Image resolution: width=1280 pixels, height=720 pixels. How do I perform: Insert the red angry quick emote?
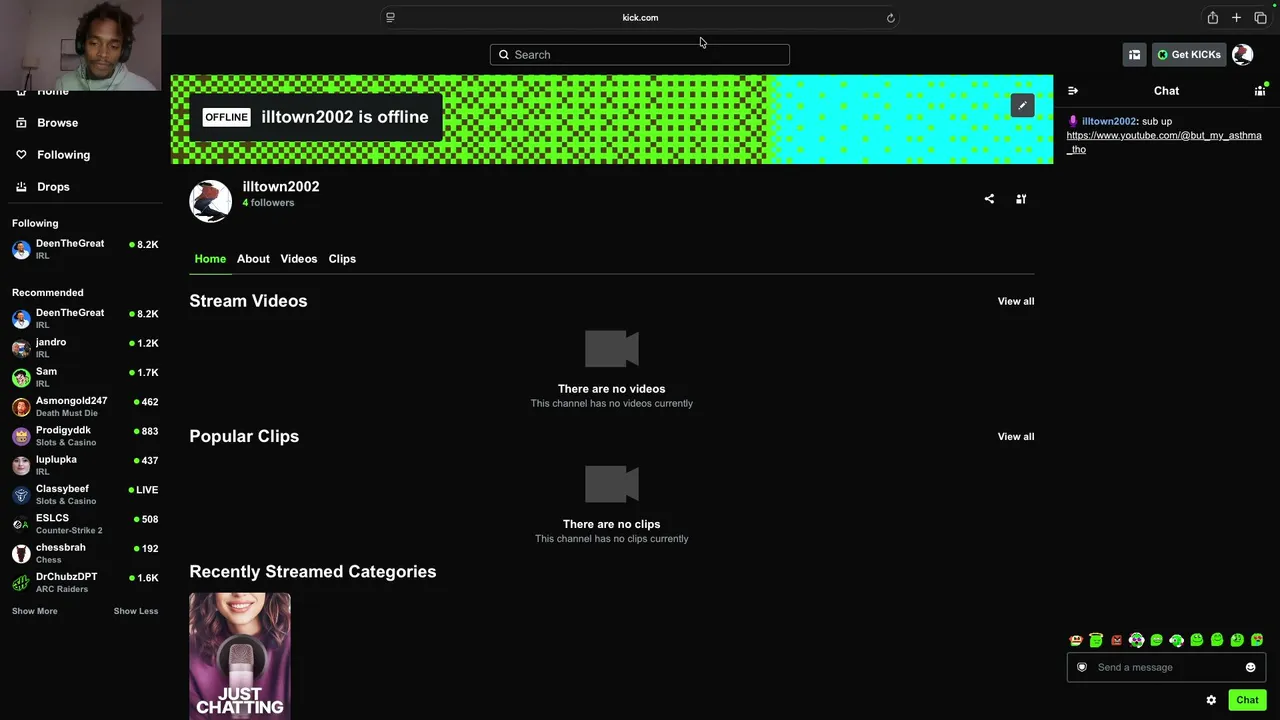pos(1116,640)
